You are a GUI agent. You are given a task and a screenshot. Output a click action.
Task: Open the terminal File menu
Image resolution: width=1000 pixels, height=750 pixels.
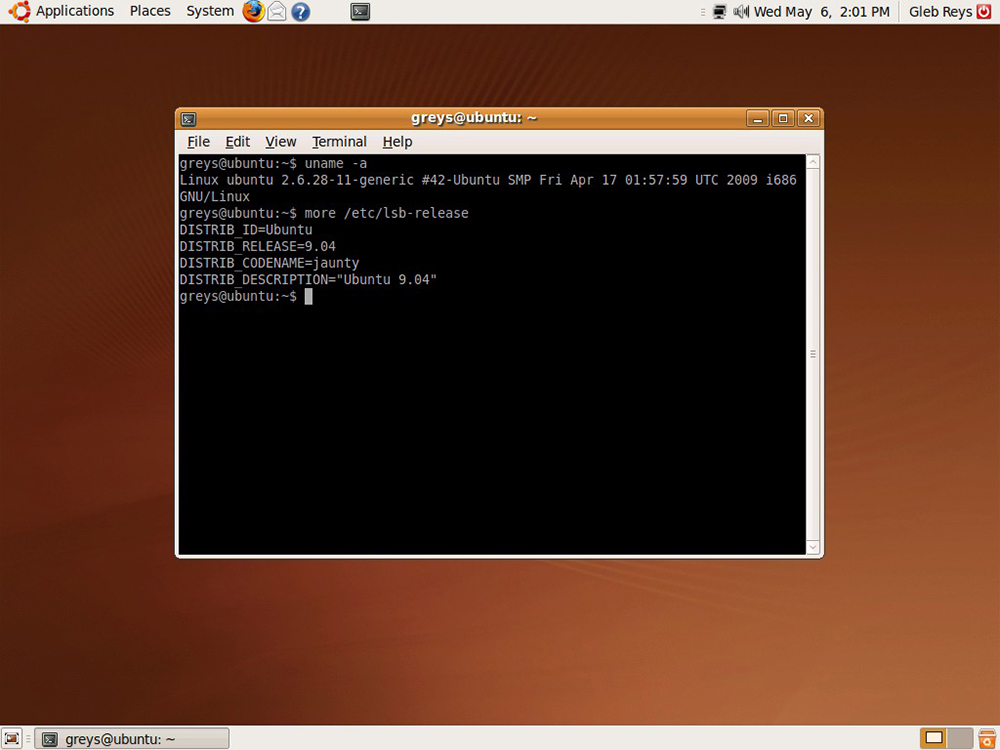click(198, 142)
